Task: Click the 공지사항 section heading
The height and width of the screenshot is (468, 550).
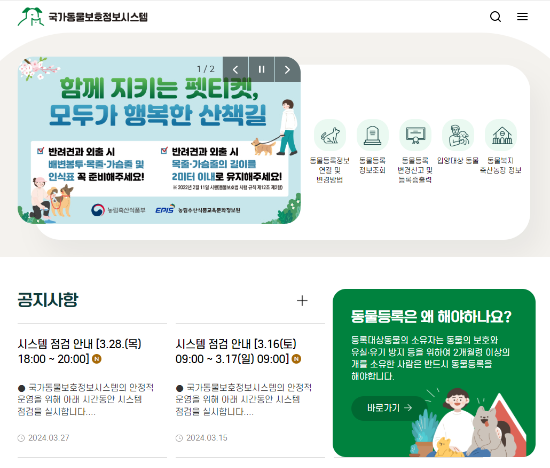Action: tap(48, 300)
